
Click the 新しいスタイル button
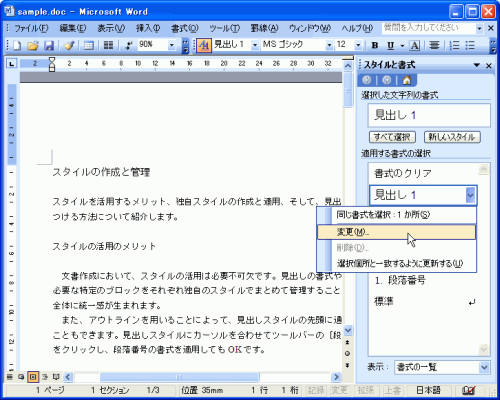[x=452, y=137]
